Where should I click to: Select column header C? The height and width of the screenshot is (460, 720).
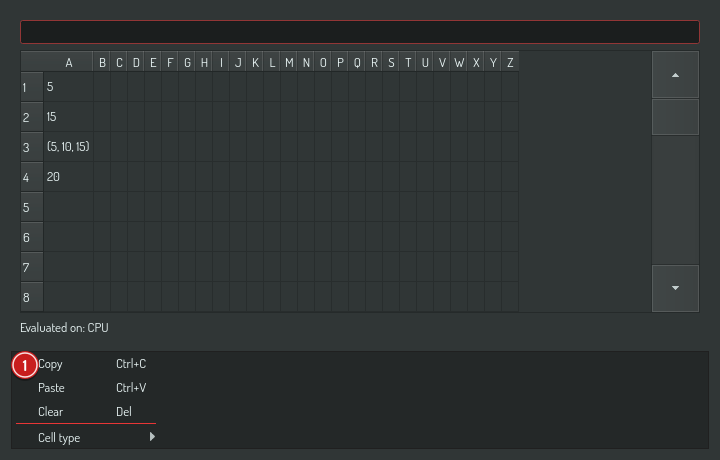[119, 62]
